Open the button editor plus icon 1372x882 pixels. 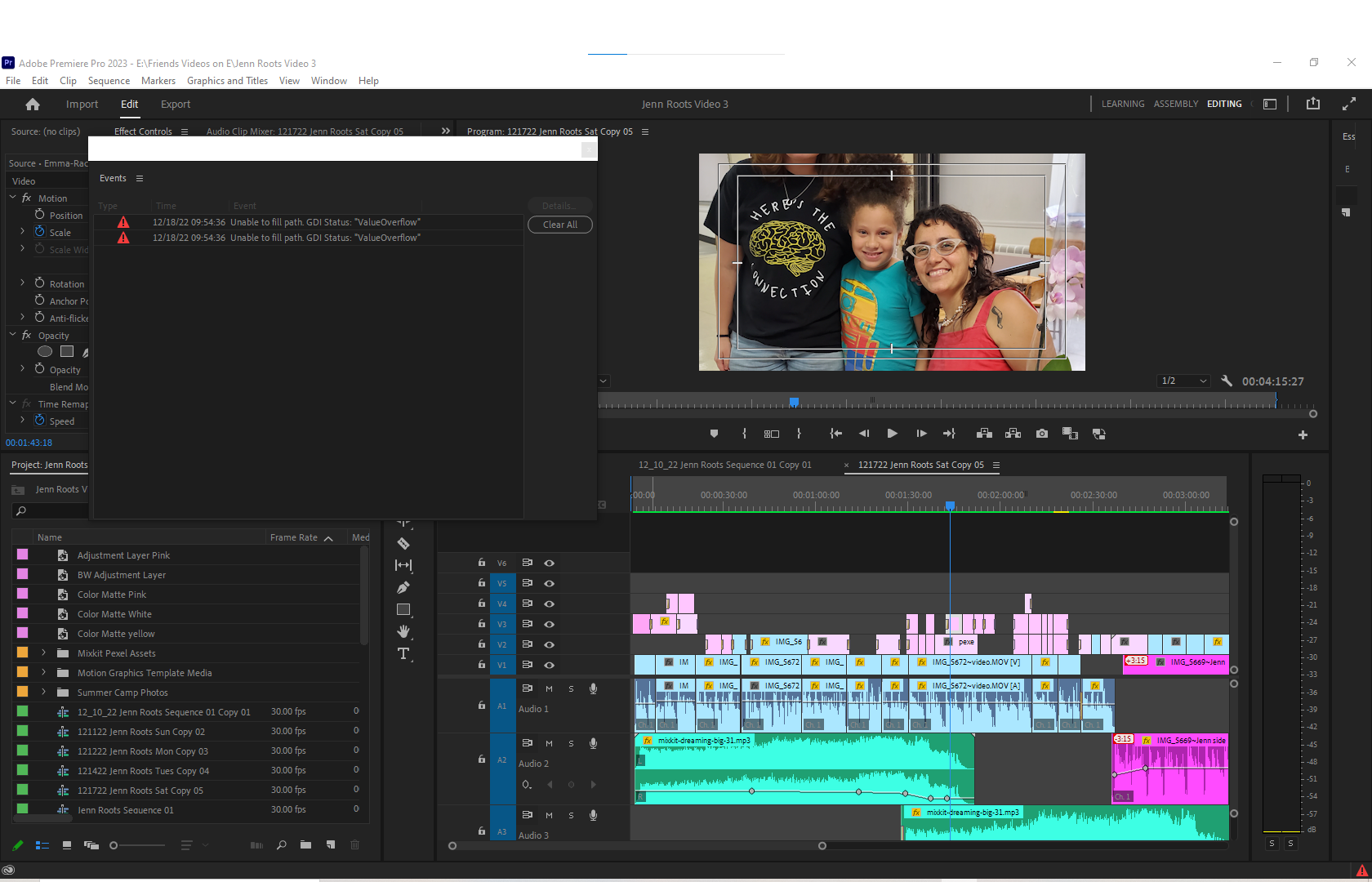point(1303,434)
